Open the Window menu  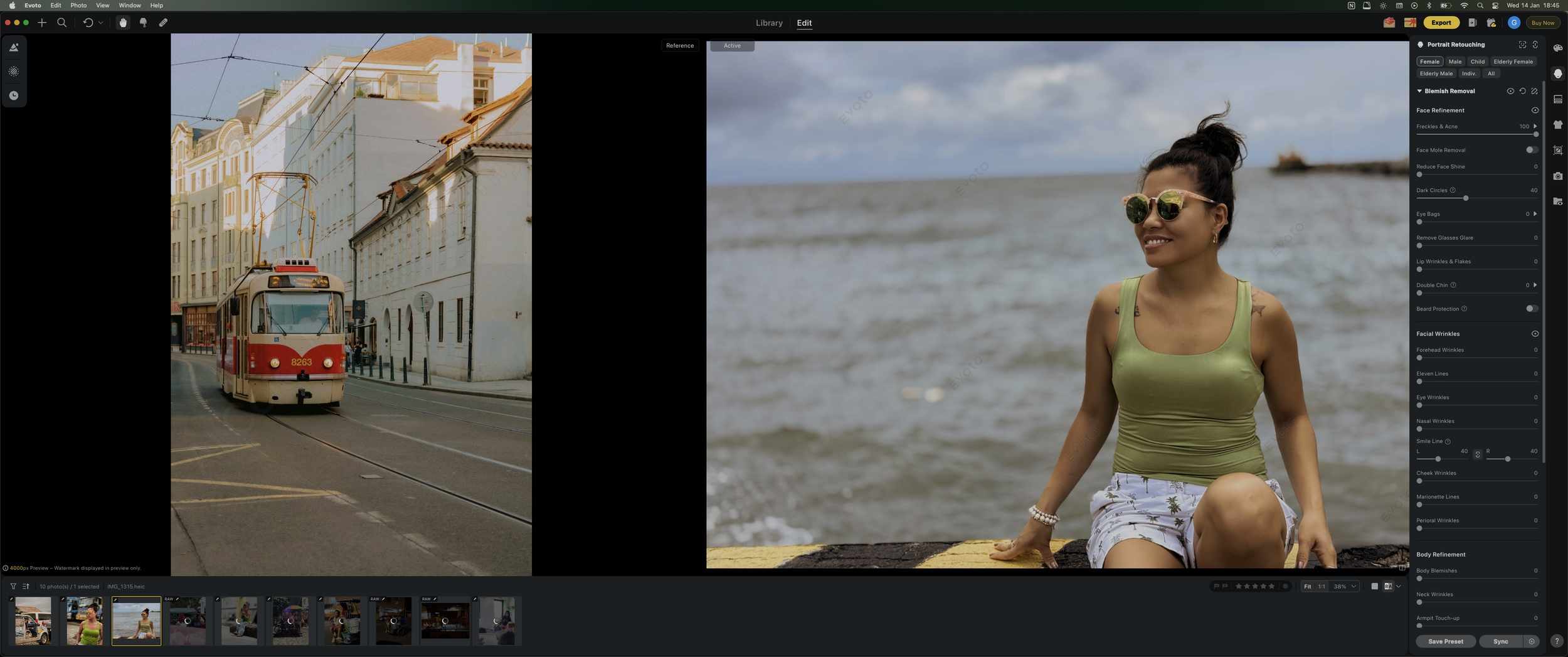coord(130,5)
